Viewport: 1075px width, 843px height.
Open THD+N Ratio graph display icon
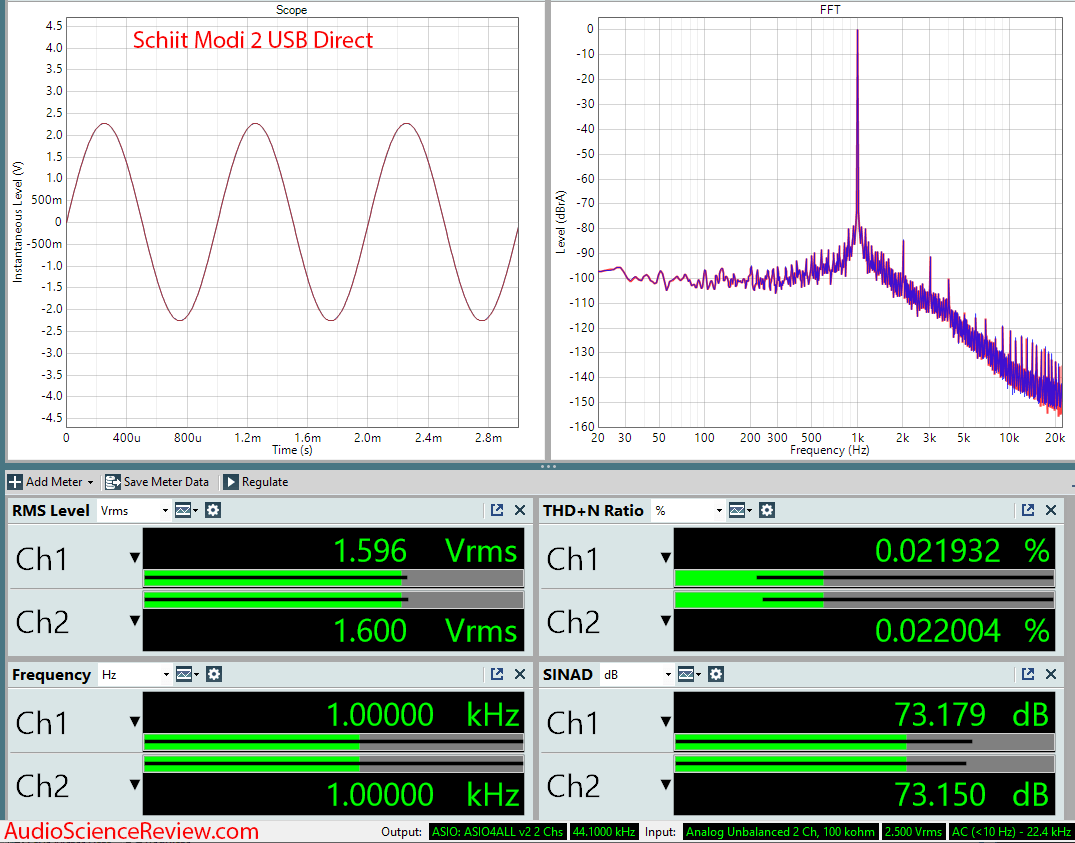(x=739, y=510)
